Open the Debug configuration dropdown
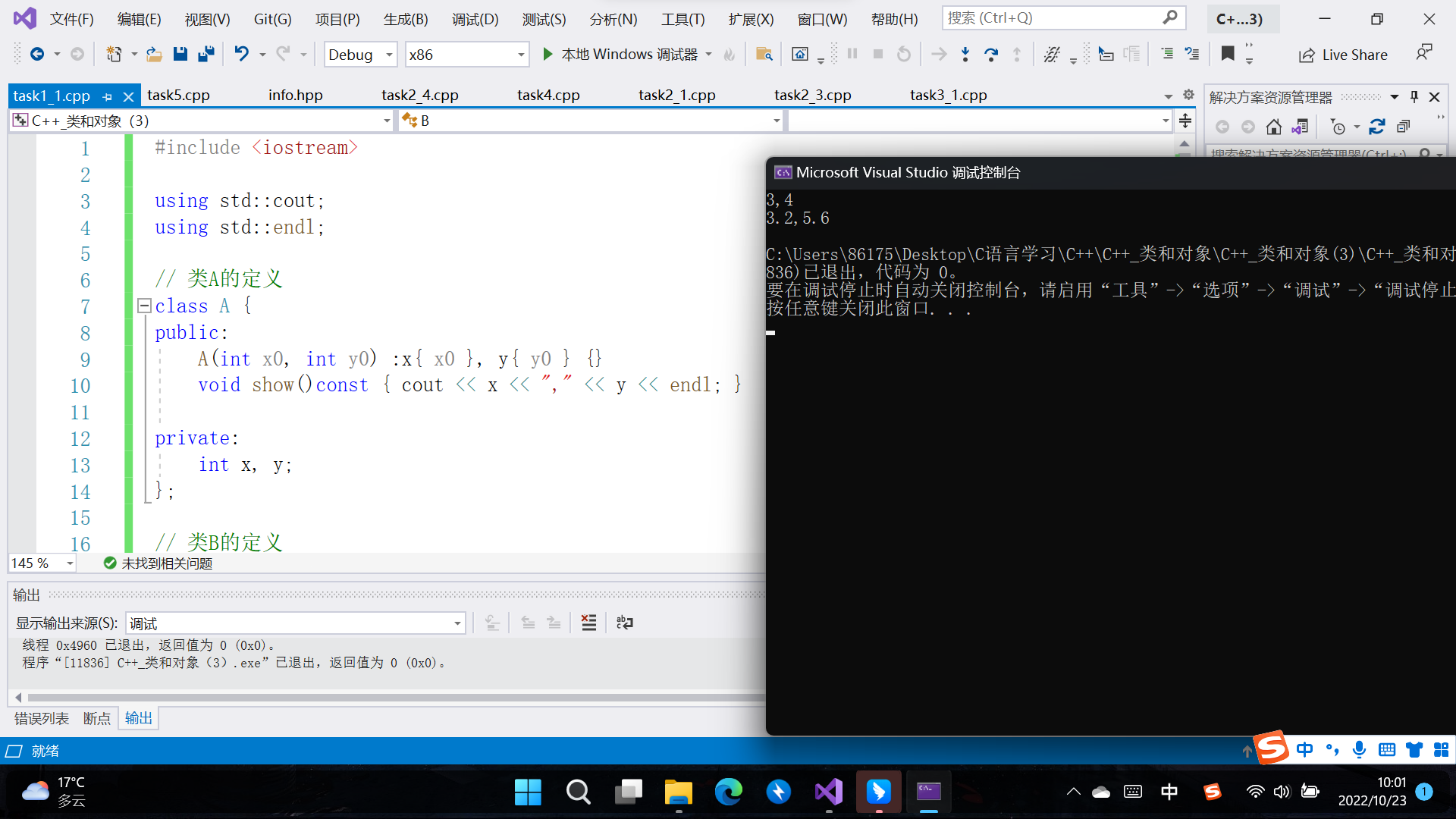1456x819 pixels. tap(389, 55)
